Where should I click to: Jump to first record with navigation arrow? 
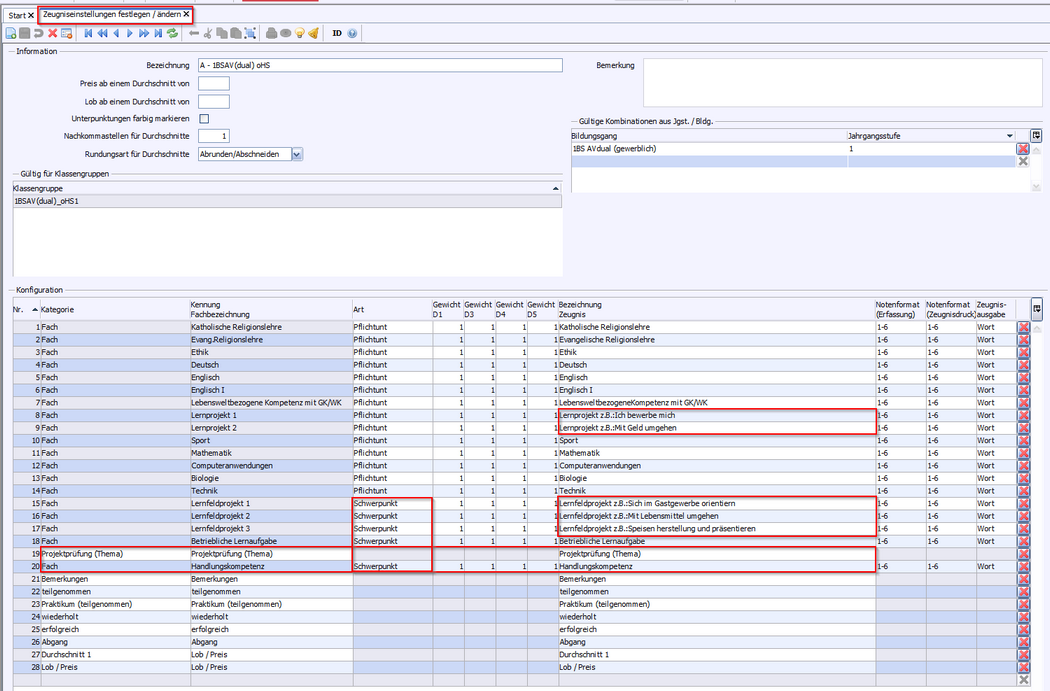pos(89,33)
